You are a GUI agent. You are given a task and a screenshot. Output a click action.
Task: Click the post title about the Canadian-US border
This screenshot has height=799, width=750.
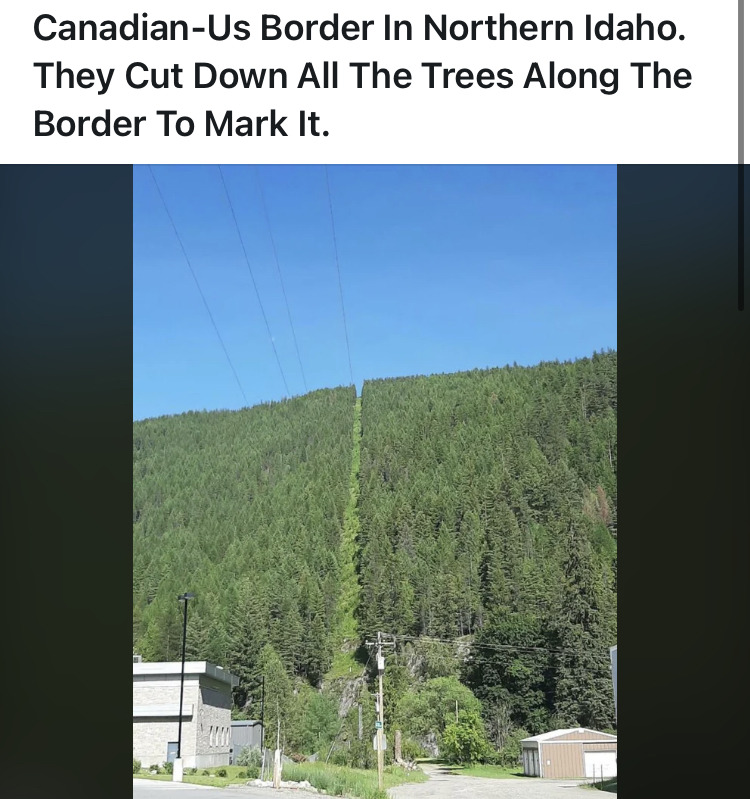[x=362, y=75]
